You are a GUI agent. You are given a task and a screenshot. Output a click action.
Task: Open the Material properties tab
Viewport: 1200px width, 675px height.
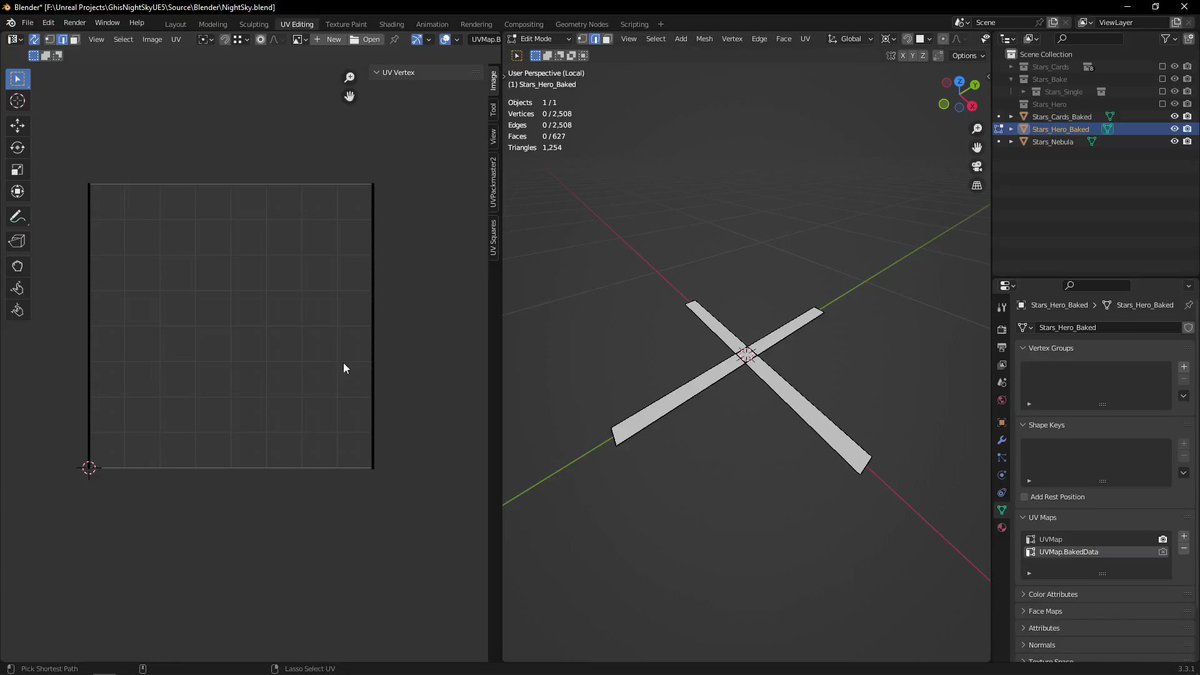[x=1002, y=528]
